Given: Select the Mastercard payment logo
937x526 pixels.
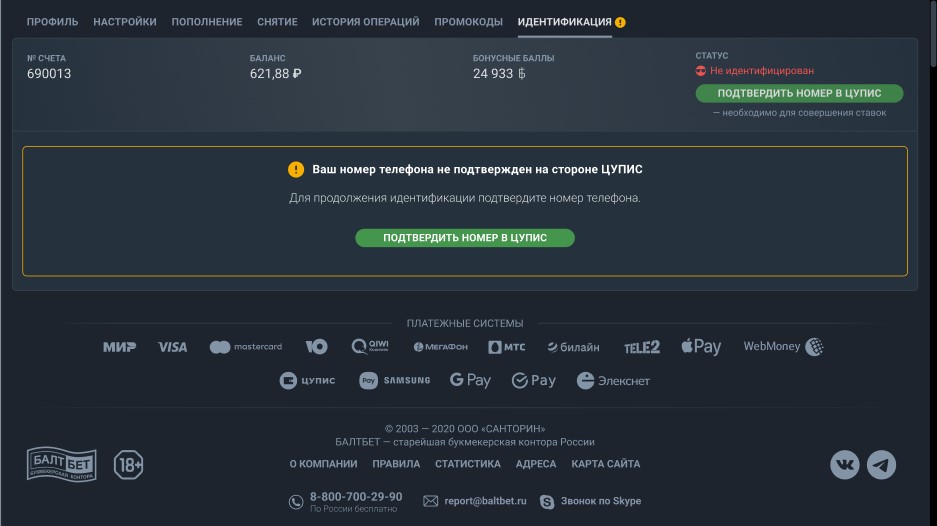Looking at the screenshot, I should coord(246,347).
